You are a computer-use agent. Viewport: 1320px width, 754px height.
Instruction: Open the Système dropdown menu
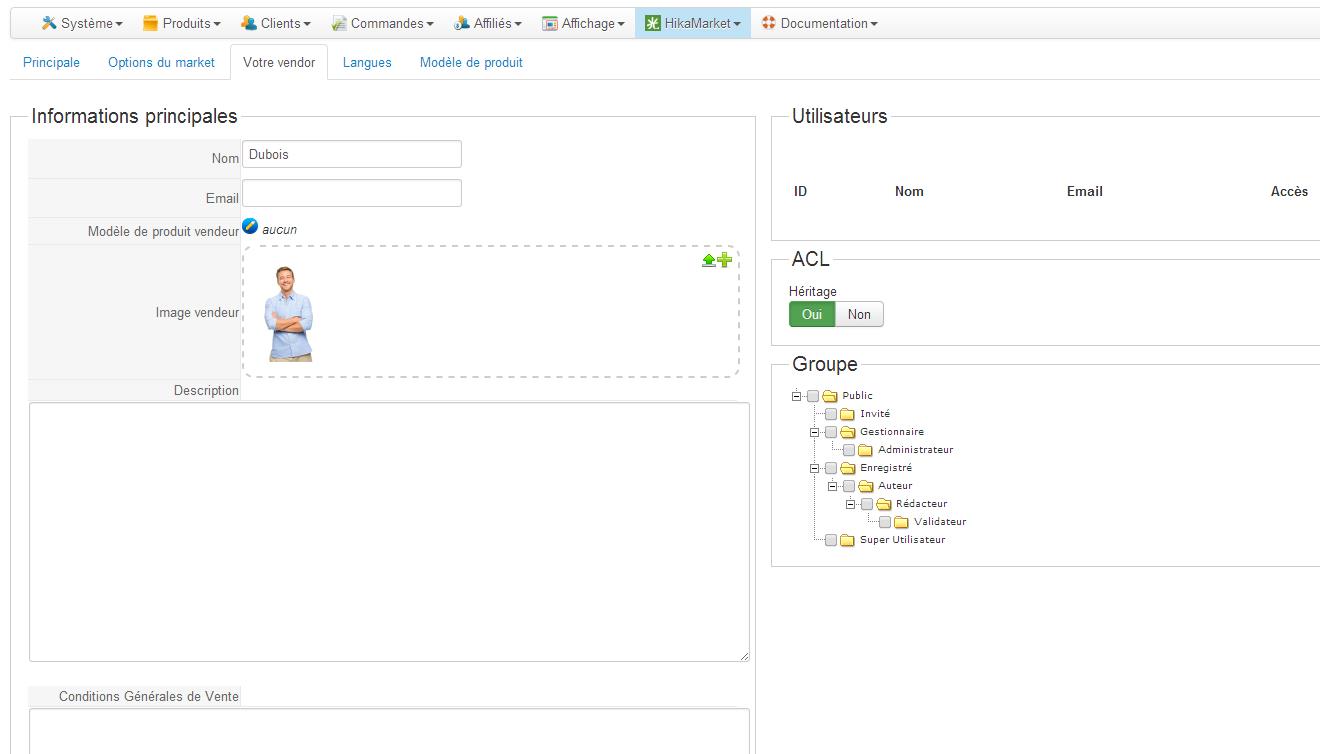point(82,23)
